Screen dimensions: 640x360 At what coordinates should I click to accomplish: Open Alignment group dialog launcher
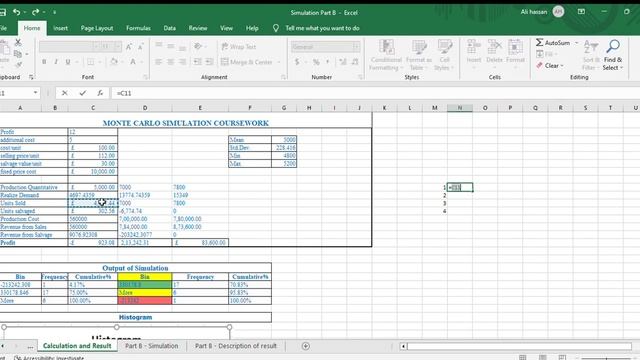coord(283,77)
